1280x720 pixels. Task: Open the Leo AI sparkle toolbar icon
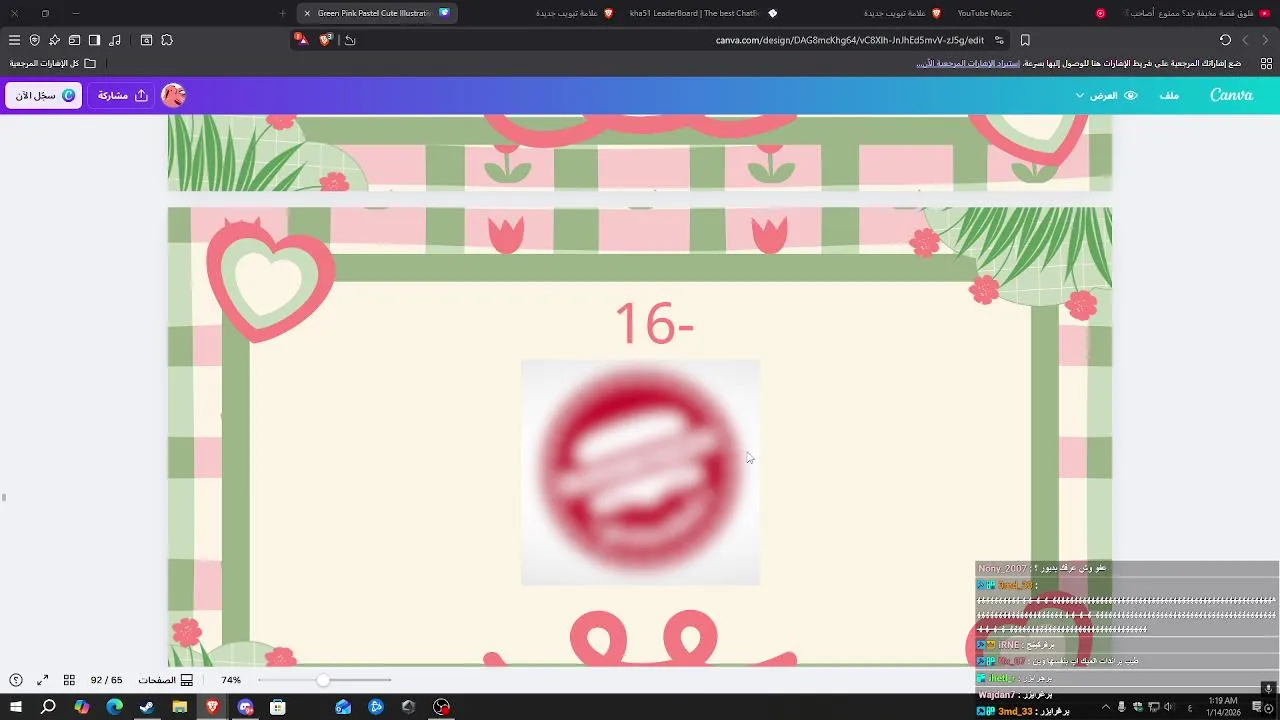(x=54, y=40)
